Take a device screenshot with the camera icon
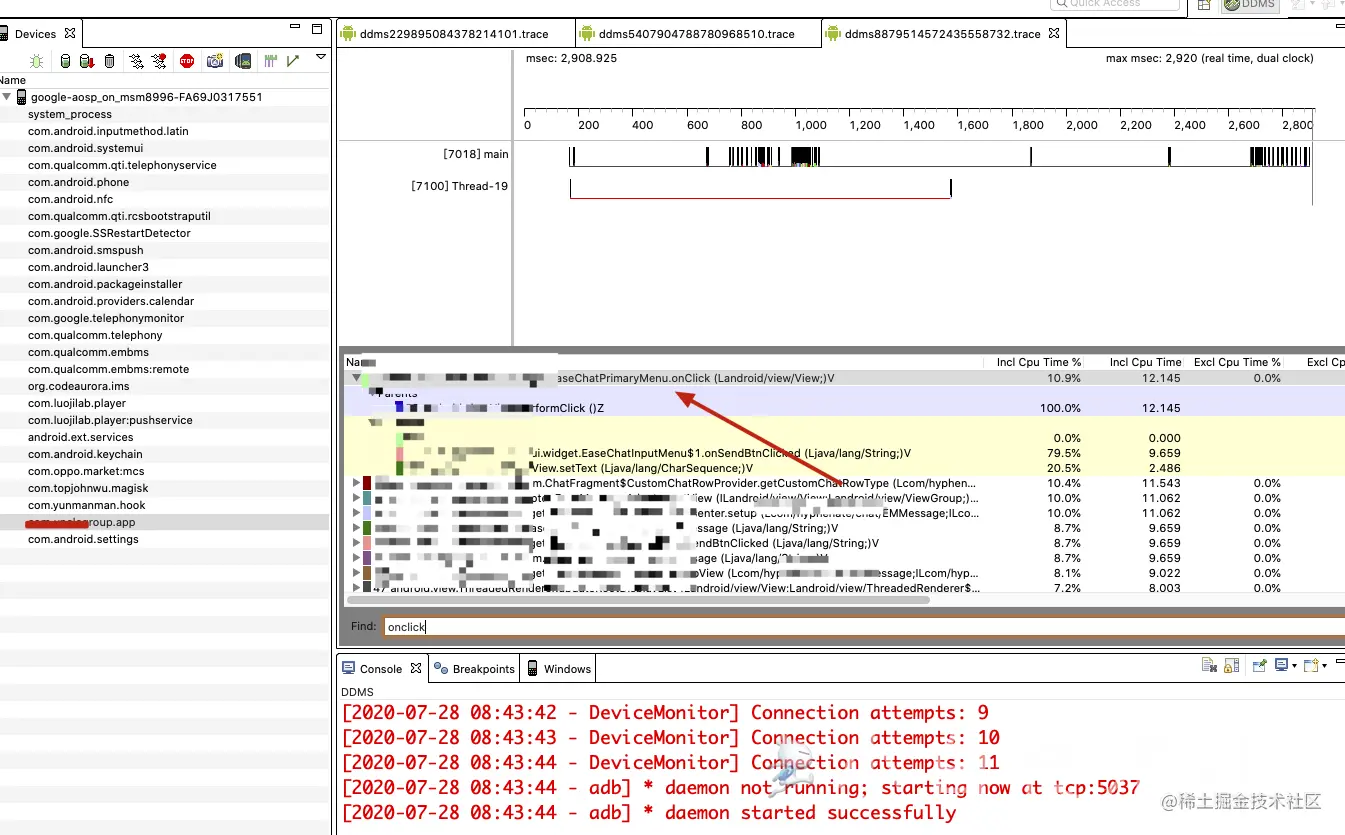 pos(215,61)
